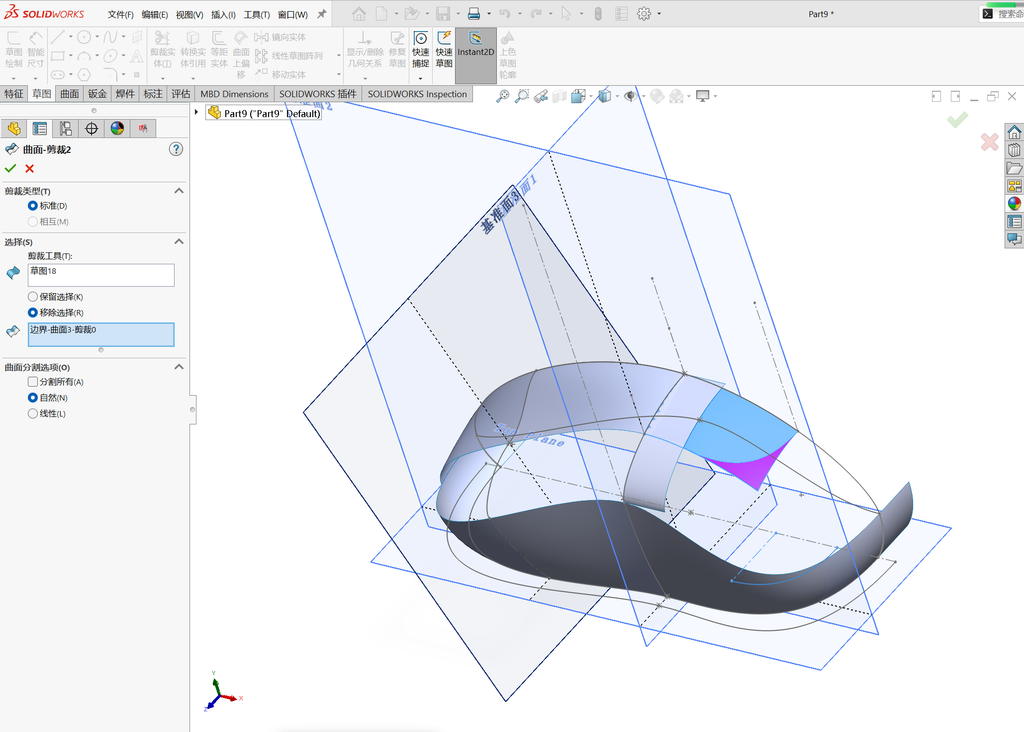Viewport: 1024px width, 732px height.
Task: Select the 标准(D) trim type radio button
Action: (x=33, y=206)
